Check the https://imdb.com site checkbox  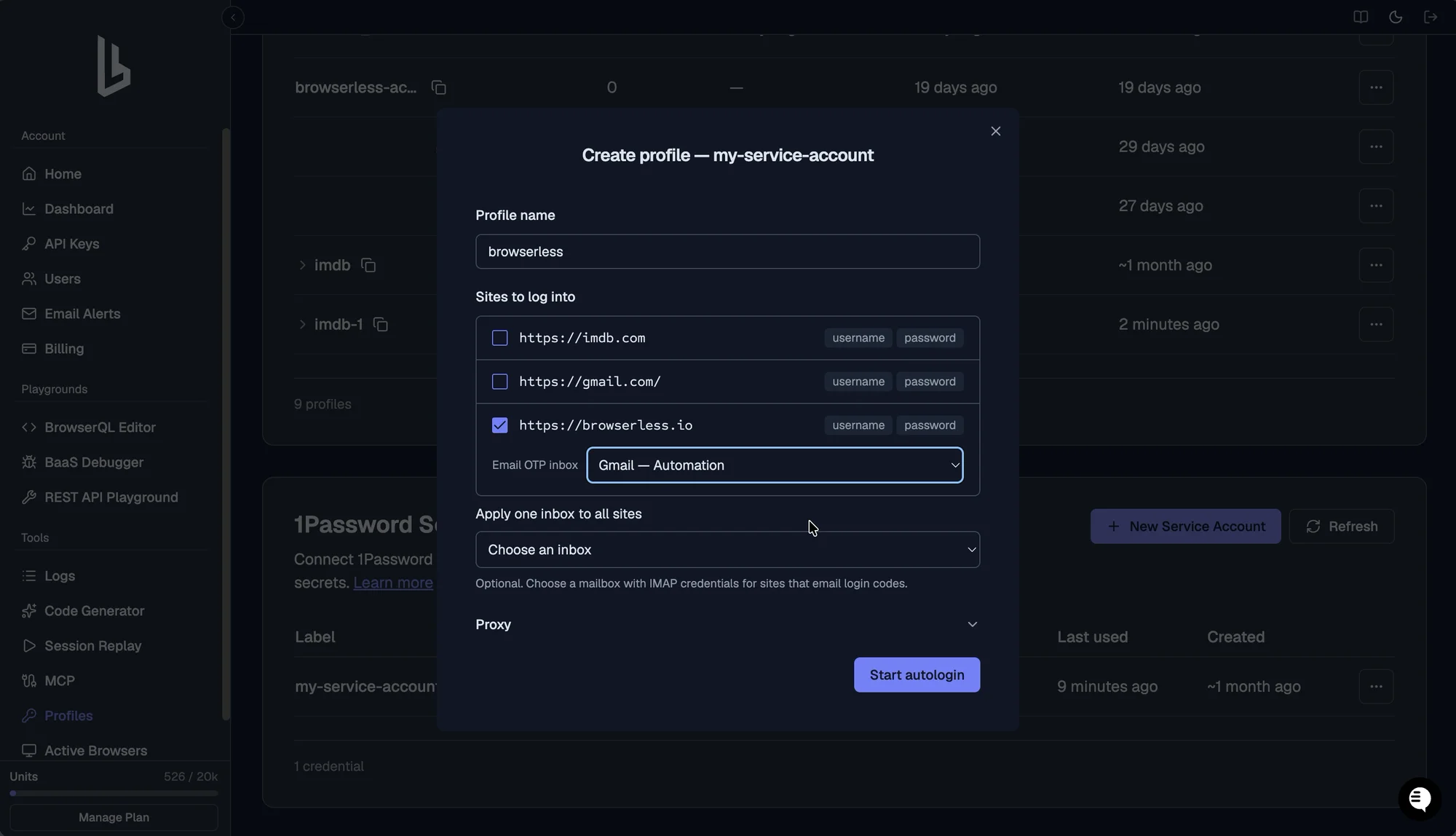coord(499,338)
